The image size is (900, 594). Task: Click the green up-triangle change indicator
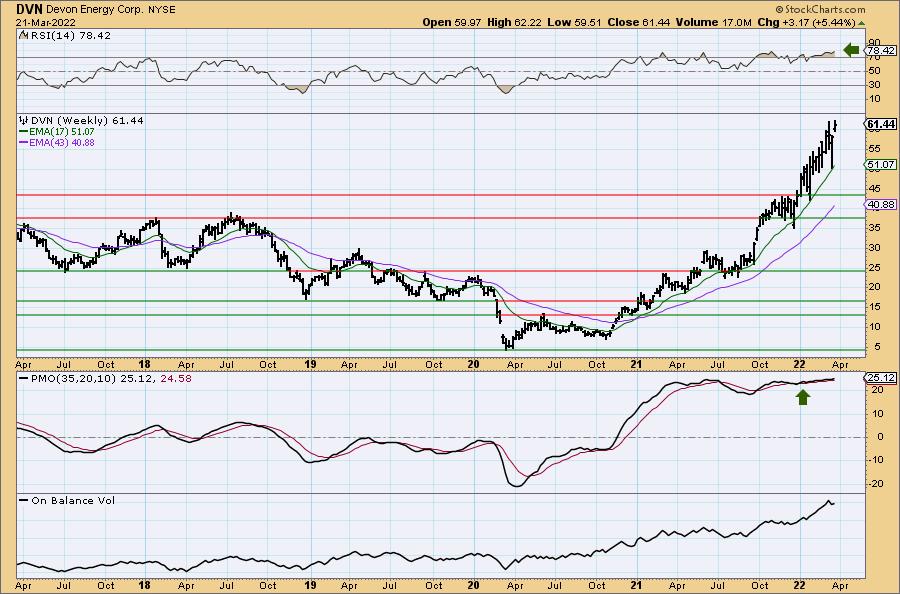(x=861, y=23)
